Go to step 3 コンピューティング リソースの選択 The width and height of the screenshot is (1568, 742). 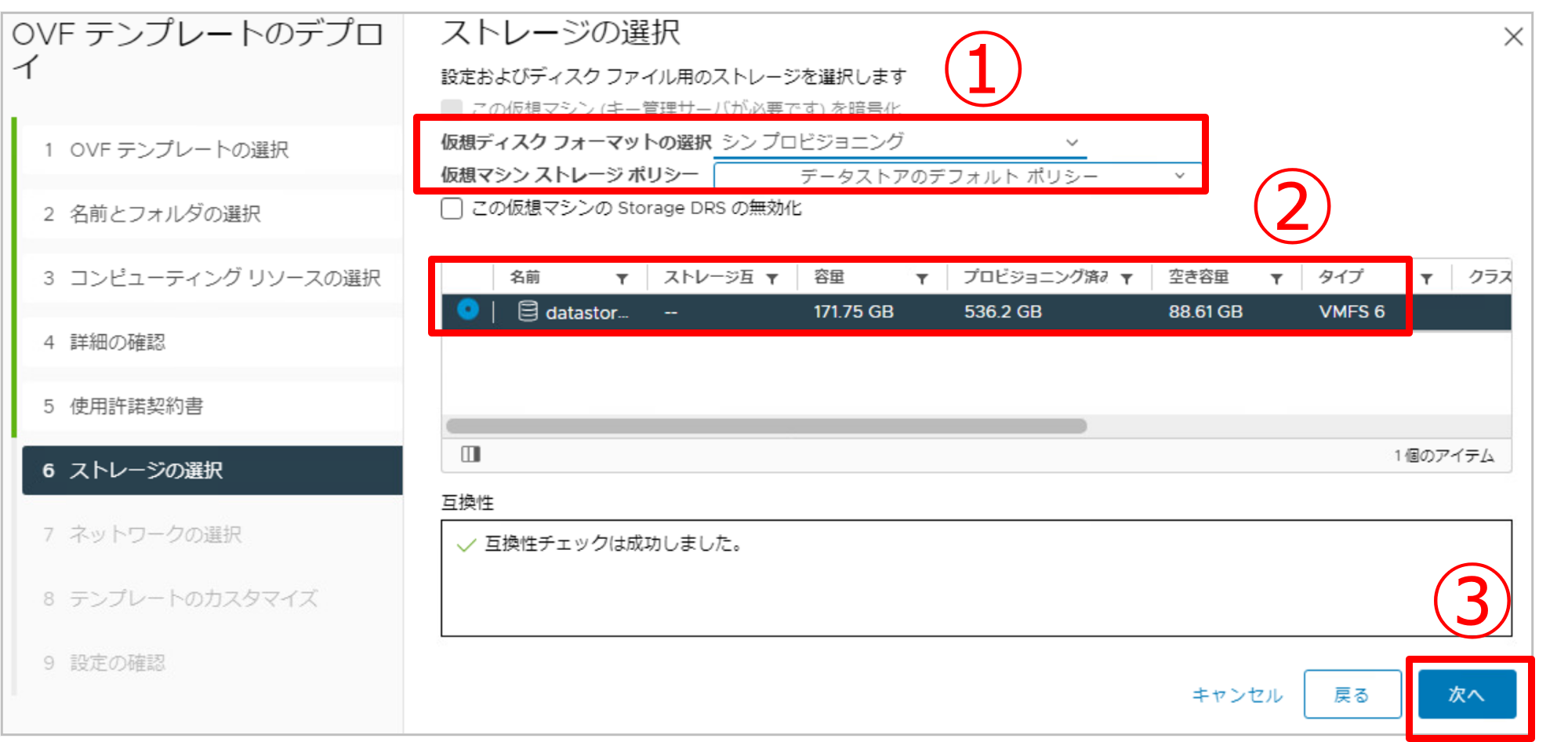[212, 278]
